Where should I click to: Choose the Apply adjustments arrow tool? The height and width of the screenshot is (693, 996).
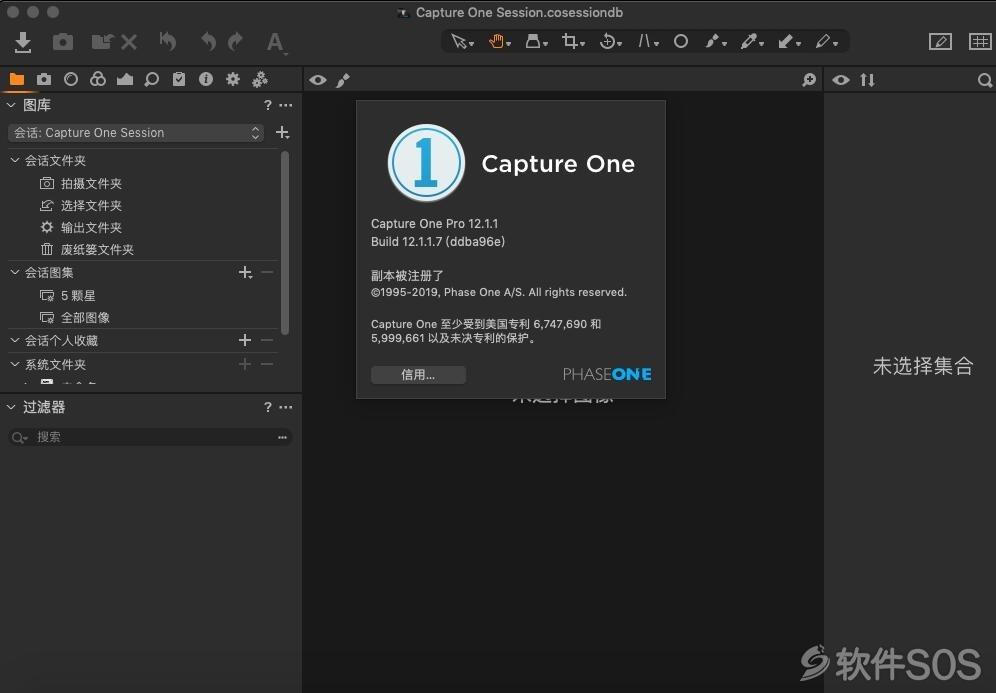pos(789,42)
